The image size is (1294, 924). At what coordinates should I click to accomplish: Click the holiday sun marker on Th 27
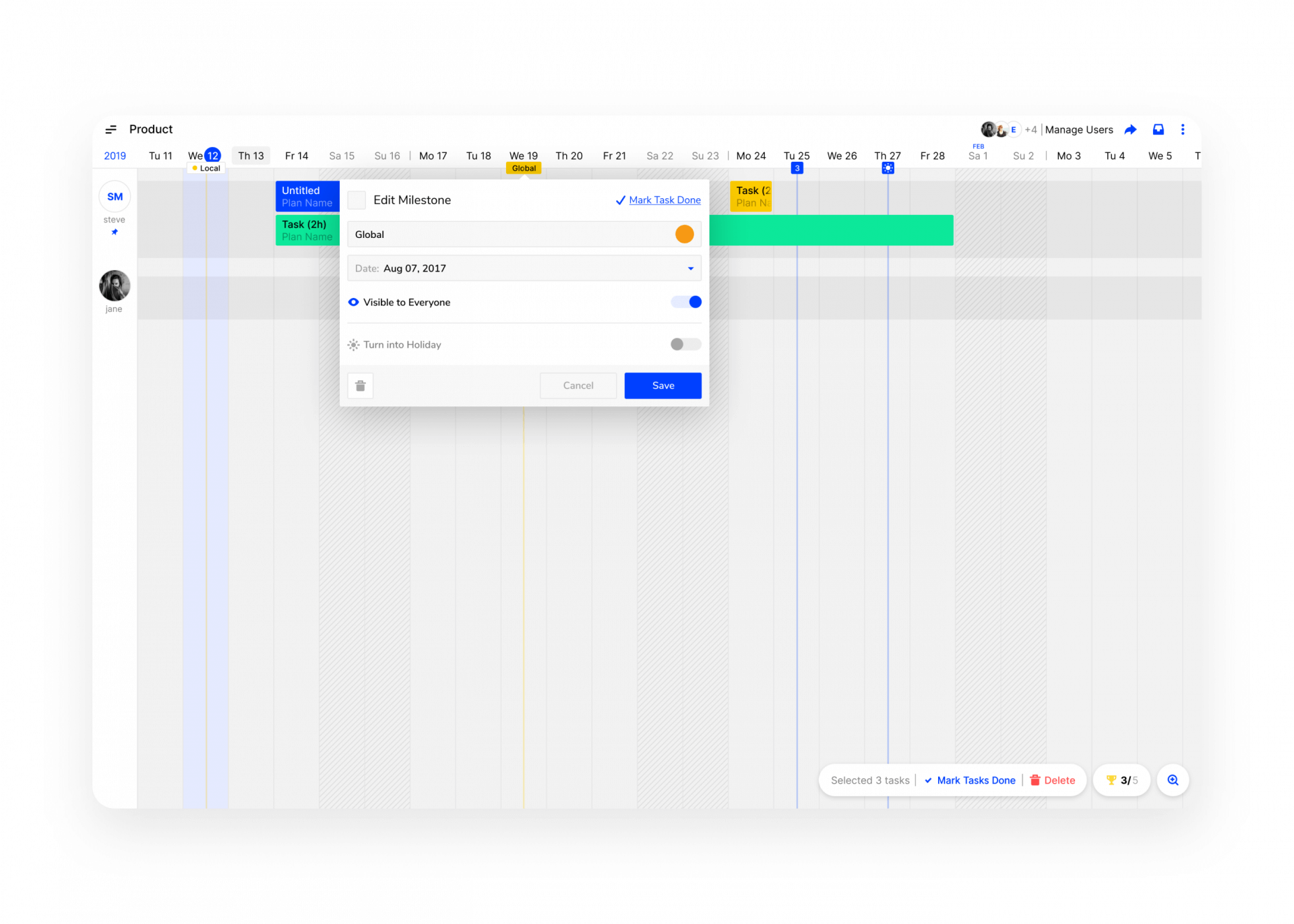pyautogui.click(x=888, y=168)
